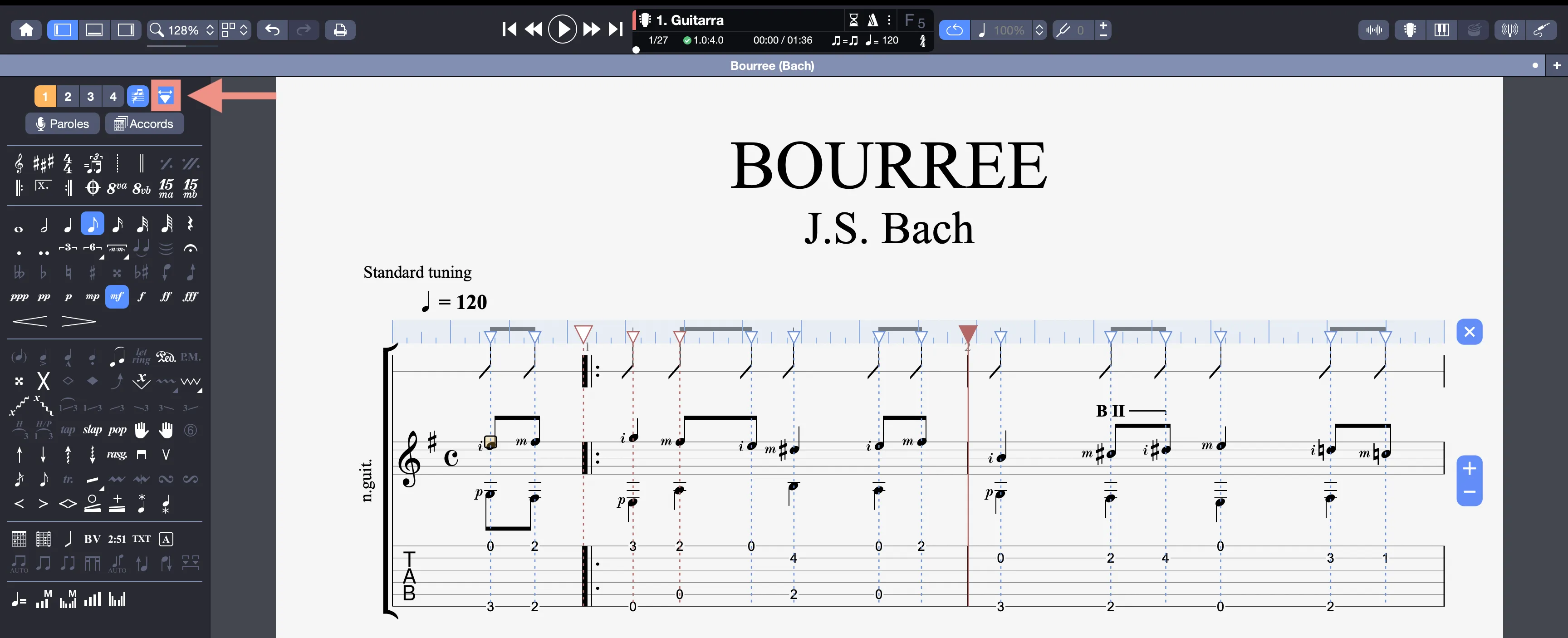Insert a timer marker (2:51)
1568x638 pixels.
coord(117,539)
